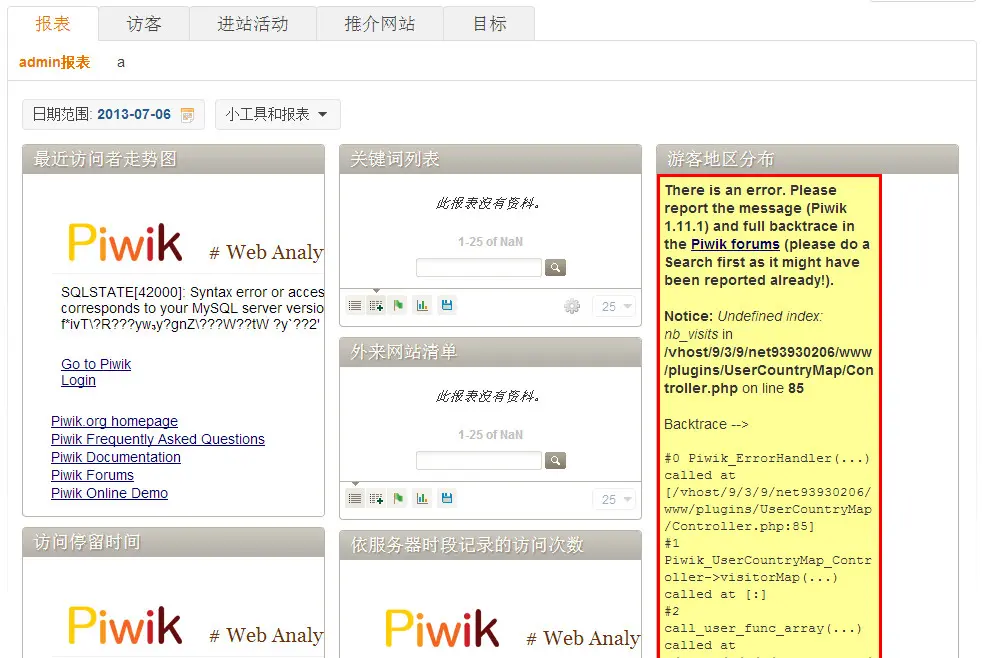Image resolution: width=982 pixels, height=658 pixels.
Task: Open the gear settings icon in 关键词列表
Action: pyautogui.click(x=572, y=306)
